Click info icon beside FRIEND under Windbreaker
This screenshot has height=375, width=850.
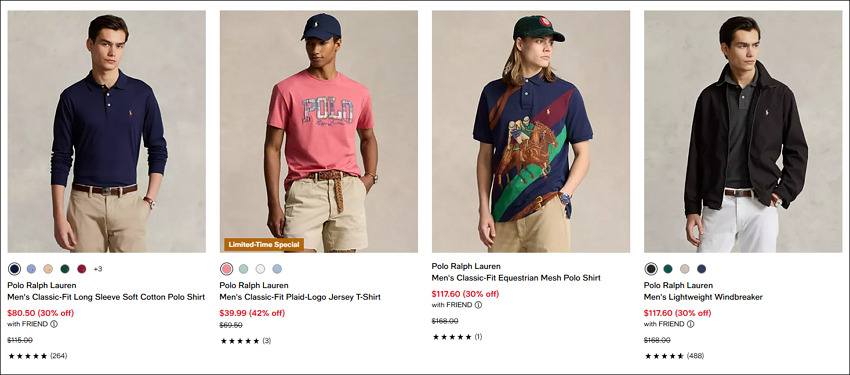click(690, 324)
